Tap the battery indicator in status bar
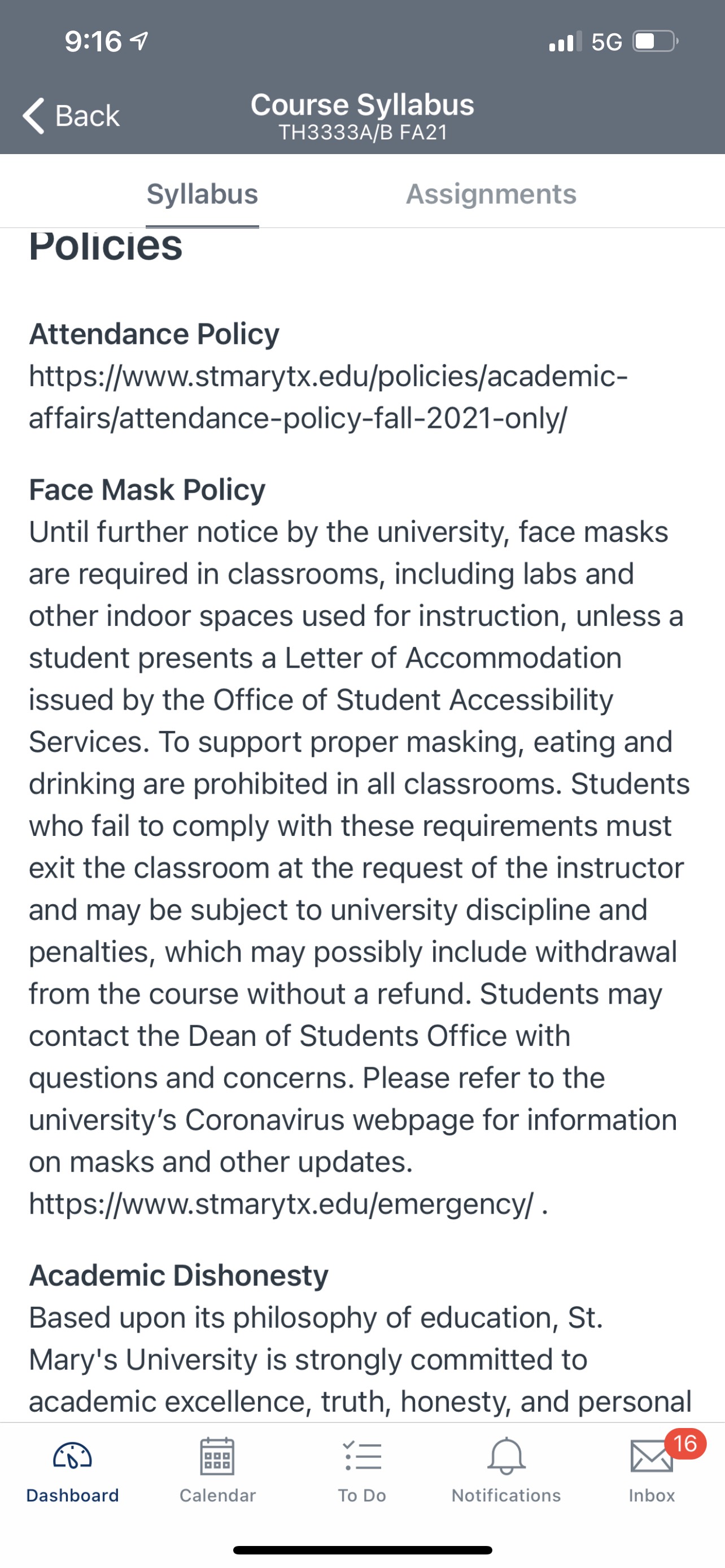The image size is (725, 1568). (656, 41)
